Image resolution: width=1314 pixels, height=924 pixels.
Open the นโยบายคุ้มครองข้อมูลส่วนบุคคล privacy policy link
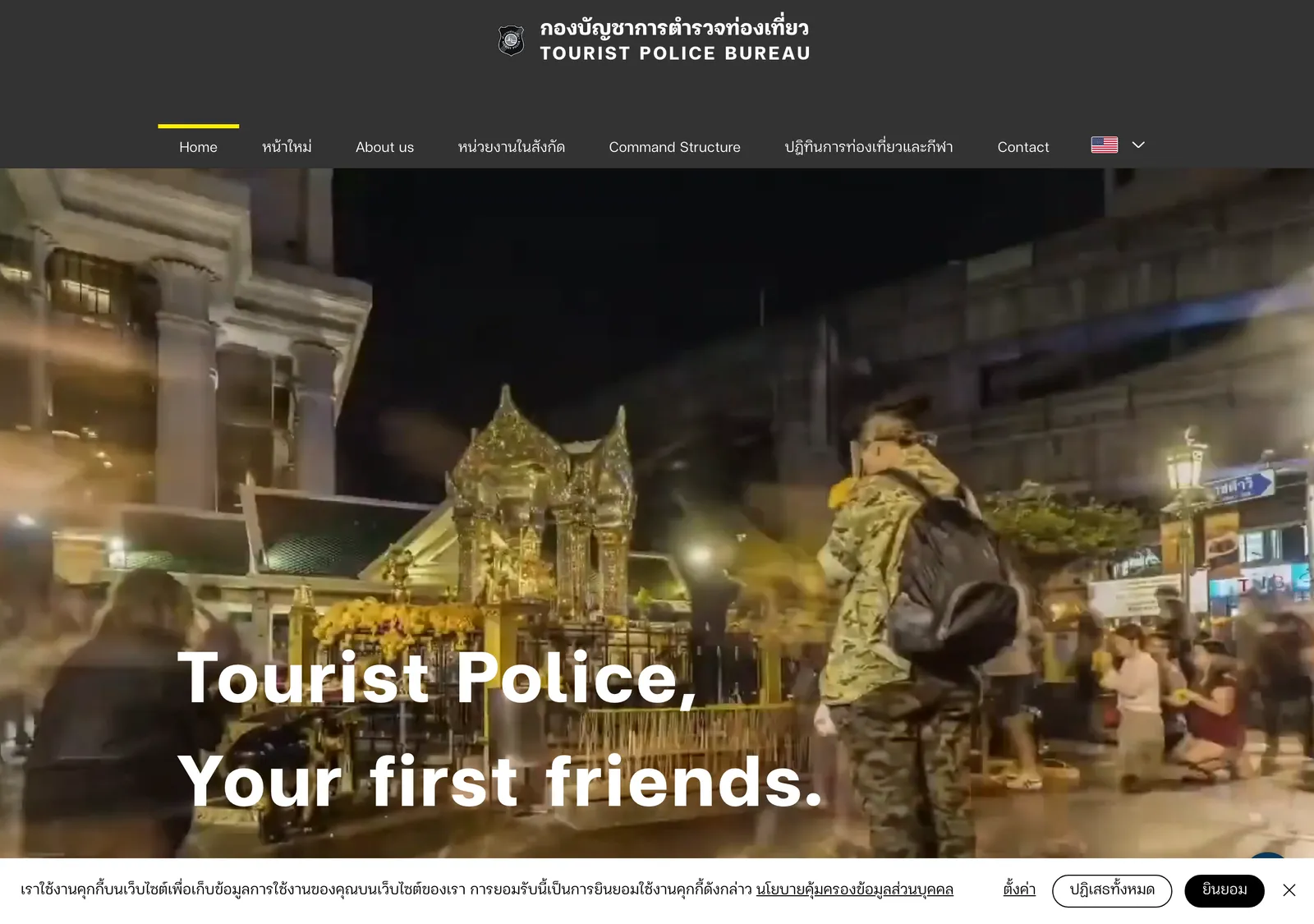click(x=854, y=890)
